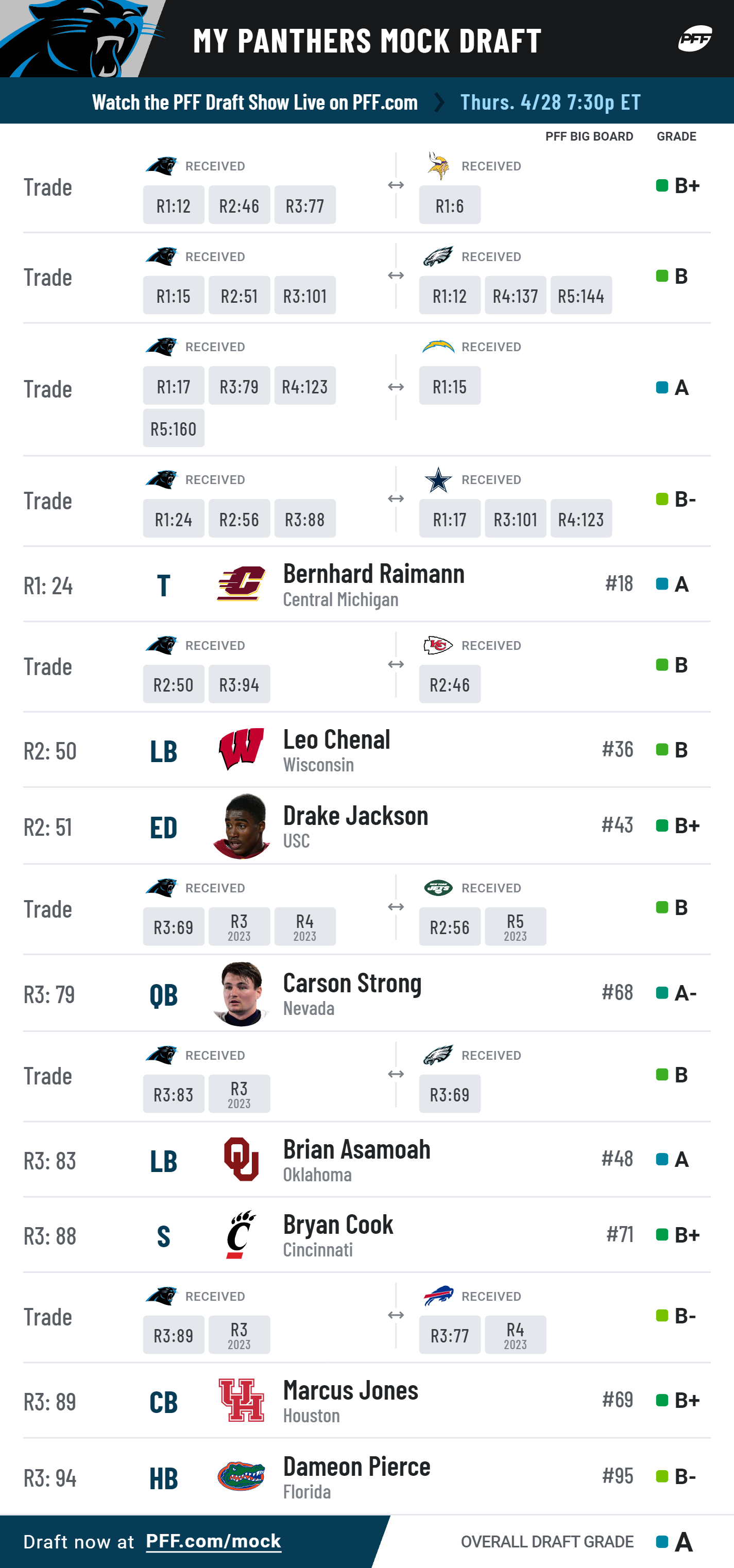Click the Minnesota Vikings logo
The height and width of the screenshot is (1568, 734).
click(x=438, y=166)
